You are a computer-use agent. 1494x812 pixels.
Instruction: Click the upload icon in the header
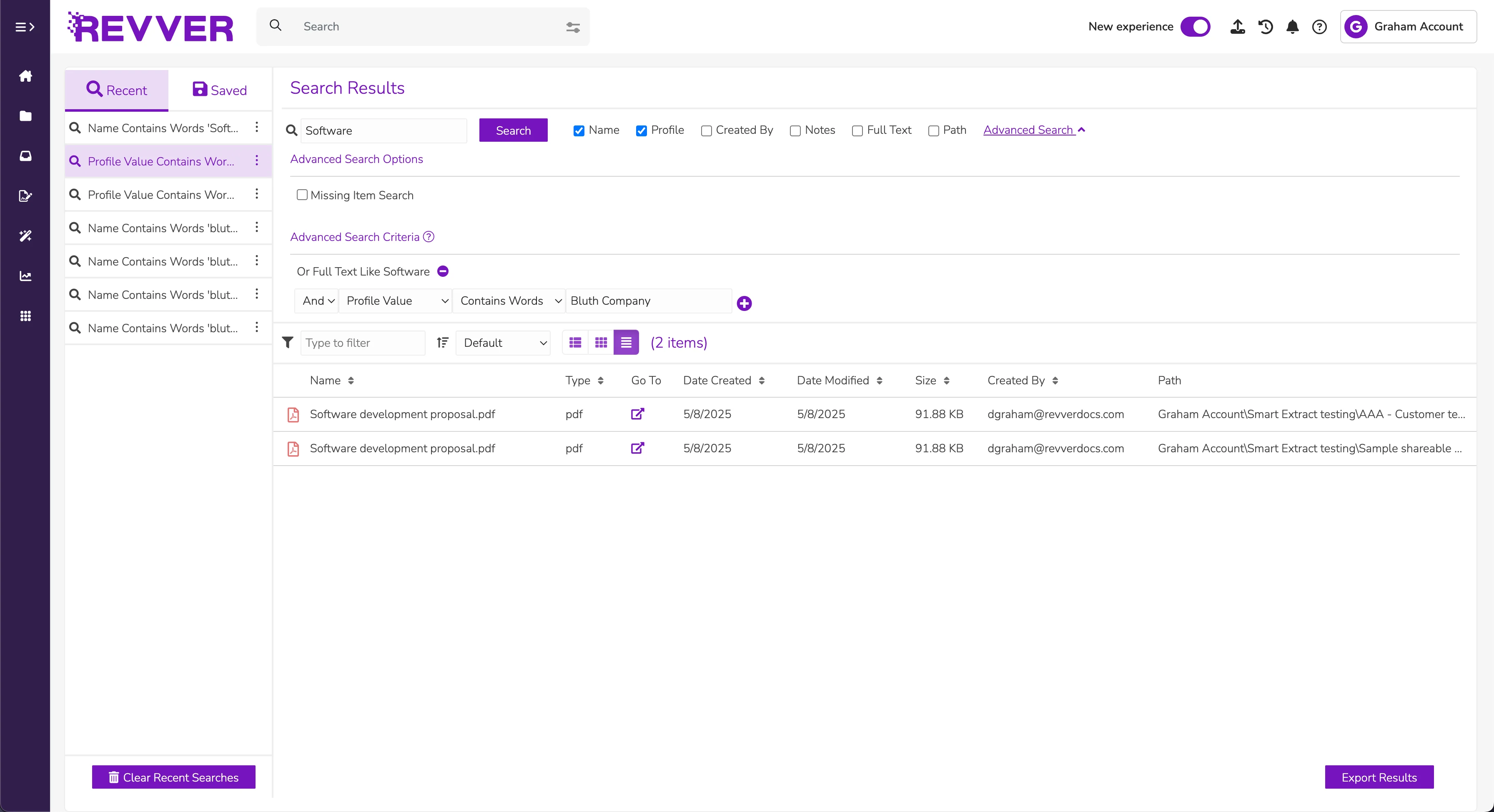pyautogui.click(x=1237, y=27)
